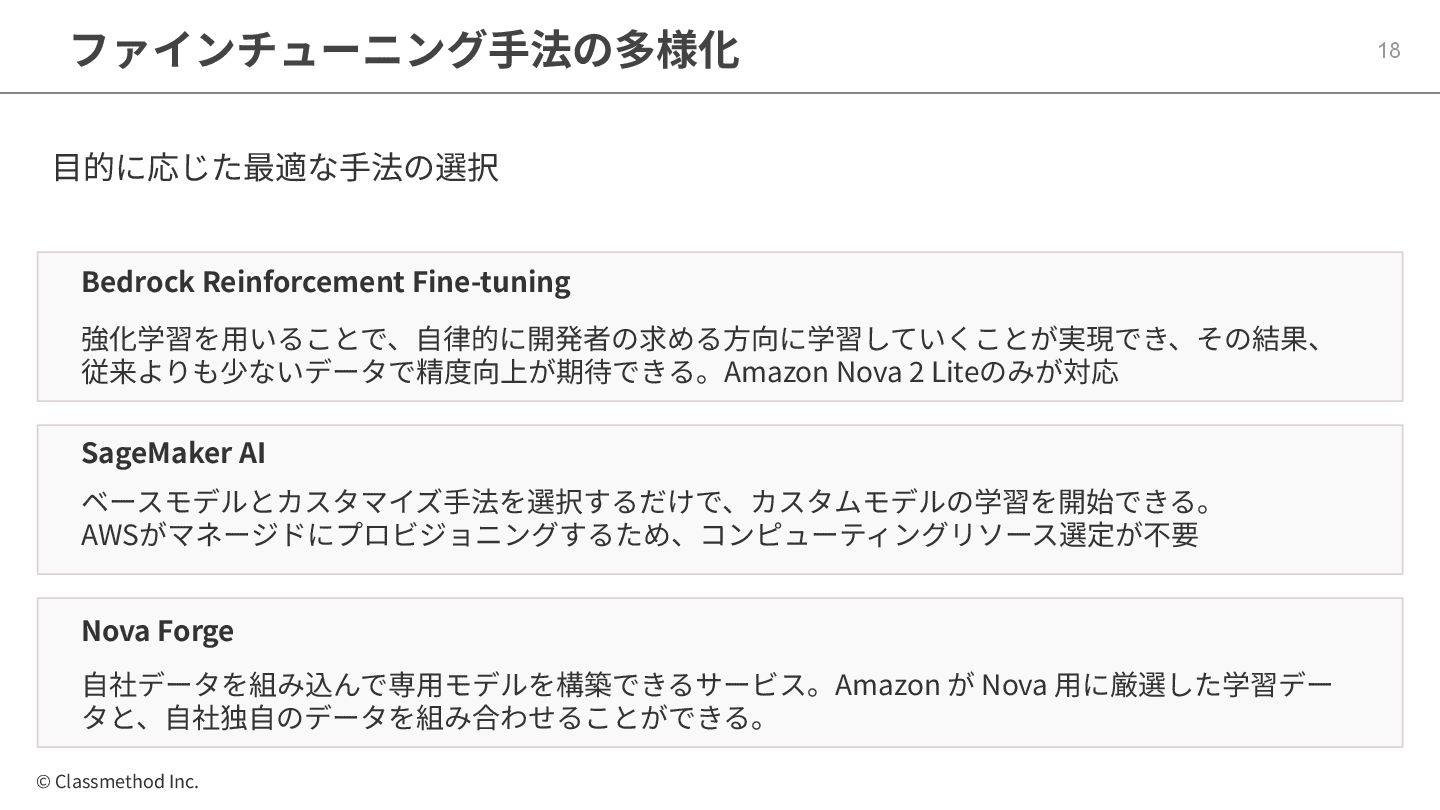
Task: Click the Nova Forge heading
Action: pyautogui.click(x=157, y=630)
